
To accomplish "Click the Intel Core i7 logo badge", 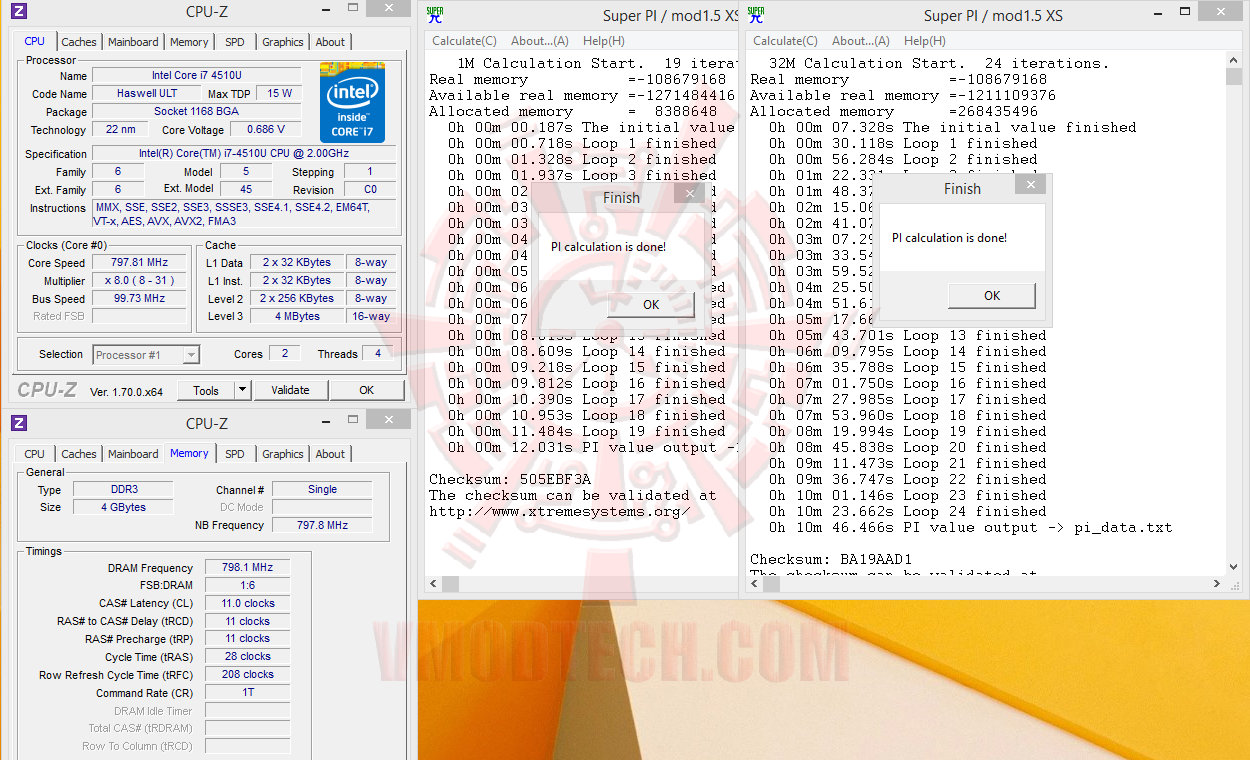I will 352,102.
